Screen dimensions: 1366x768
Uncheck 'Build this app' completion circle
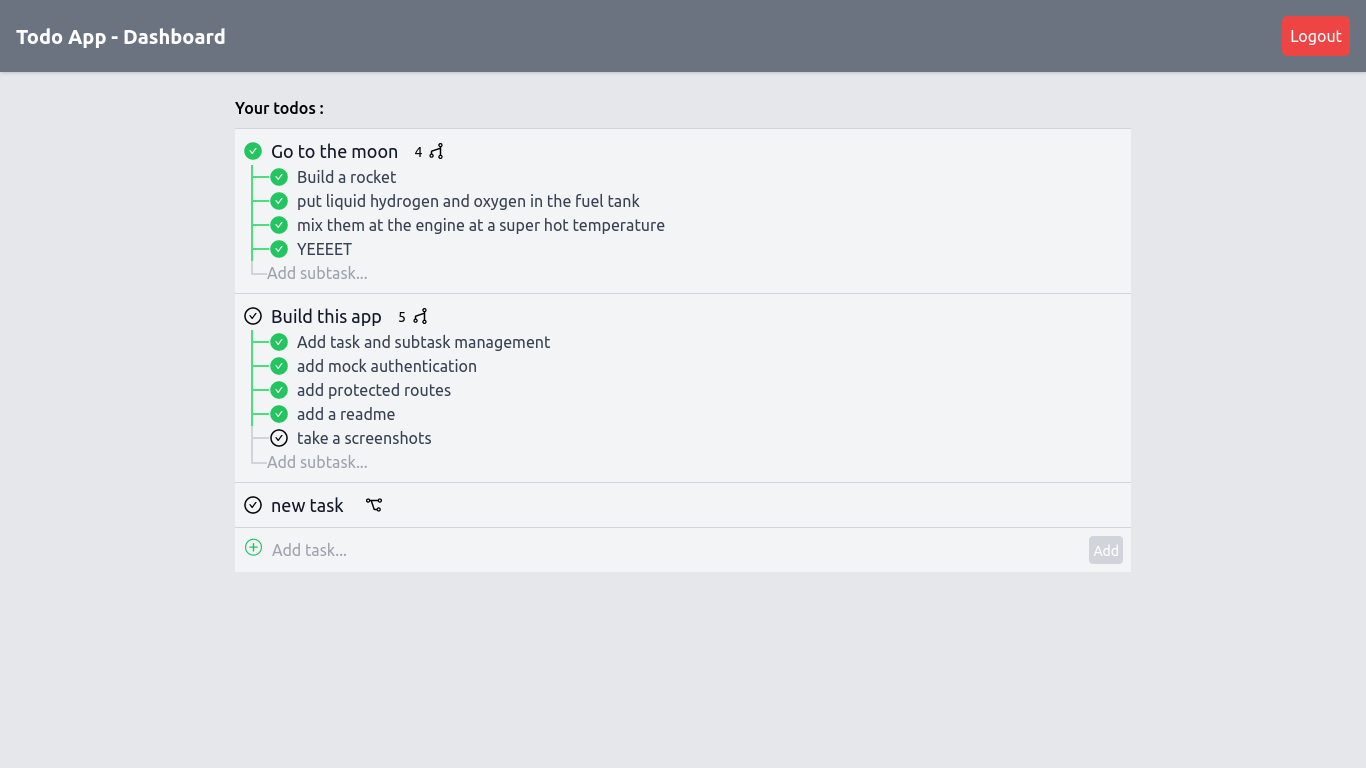click(x=253, y=315)
